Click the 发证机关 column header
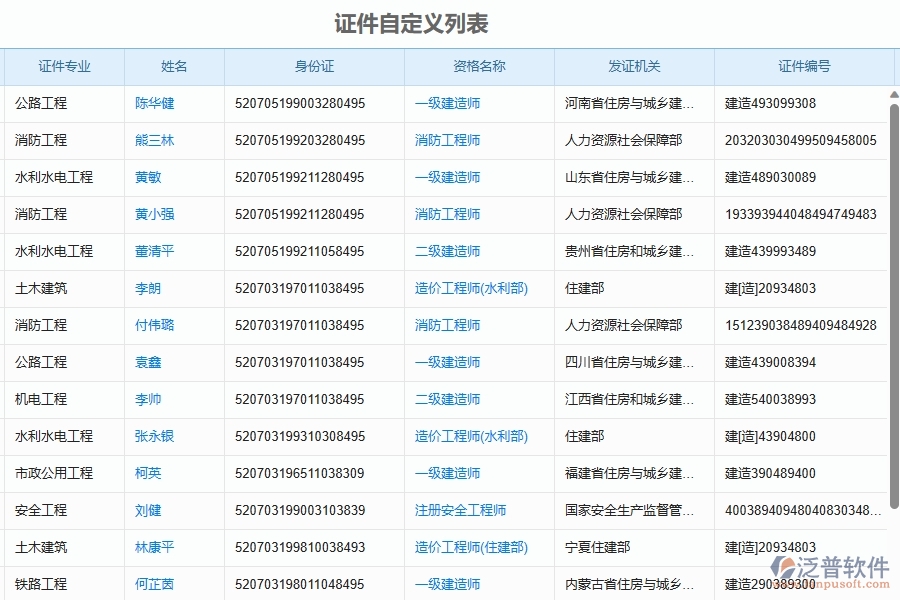Viewport: 900px width, 600px height. click(x=633, y=66)
